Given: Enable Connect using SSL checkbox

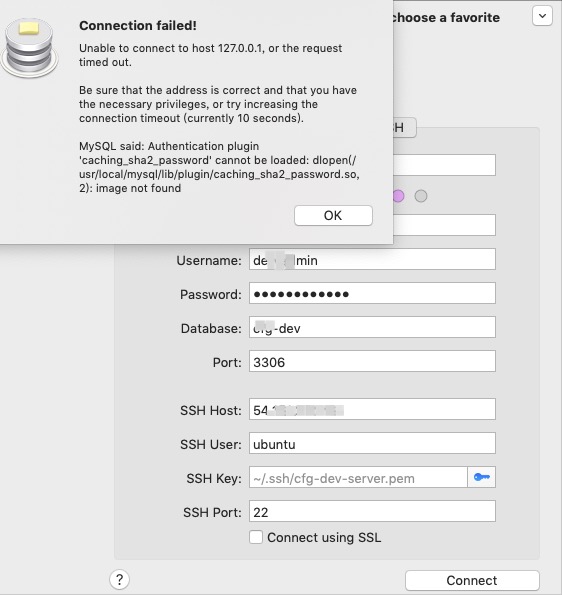Looking at the screenshot, I should click(x=256, y=537).
